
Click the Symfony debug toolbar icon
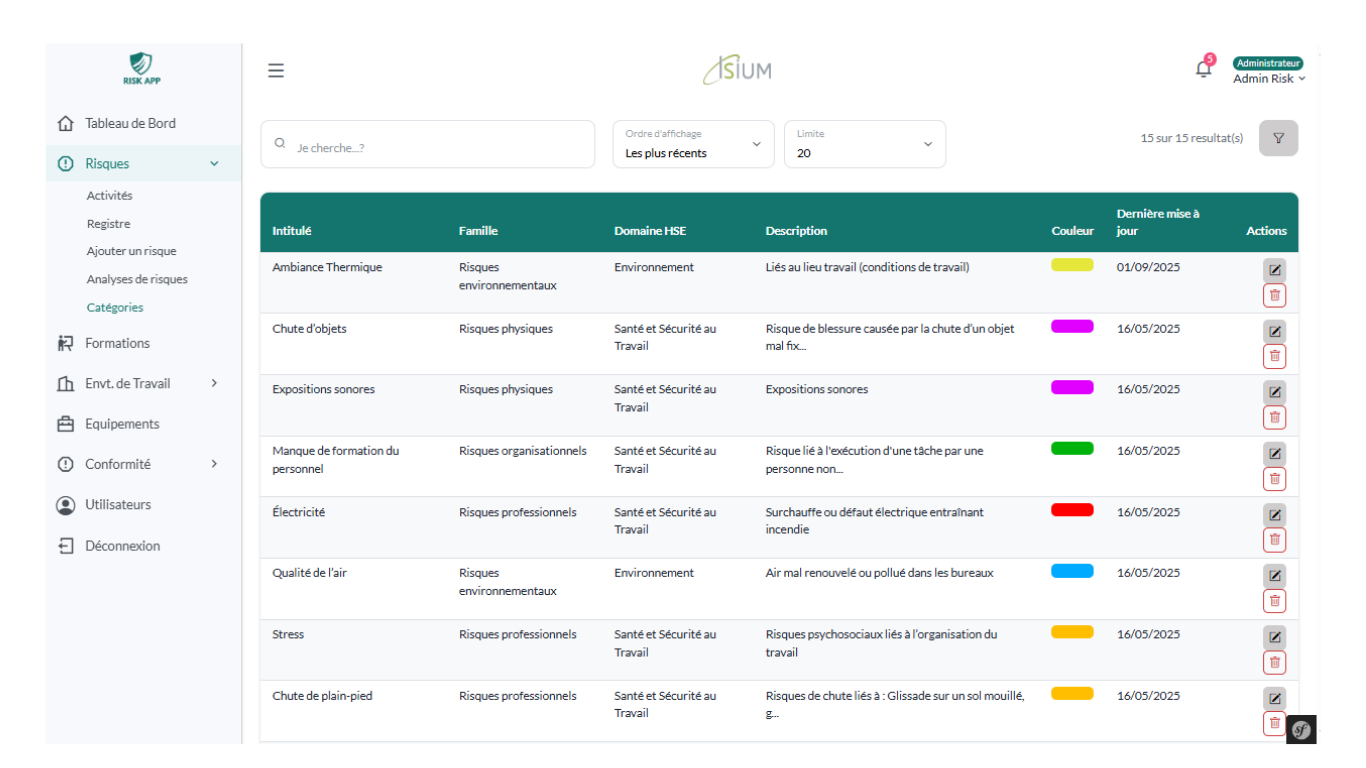[1301, 730]
